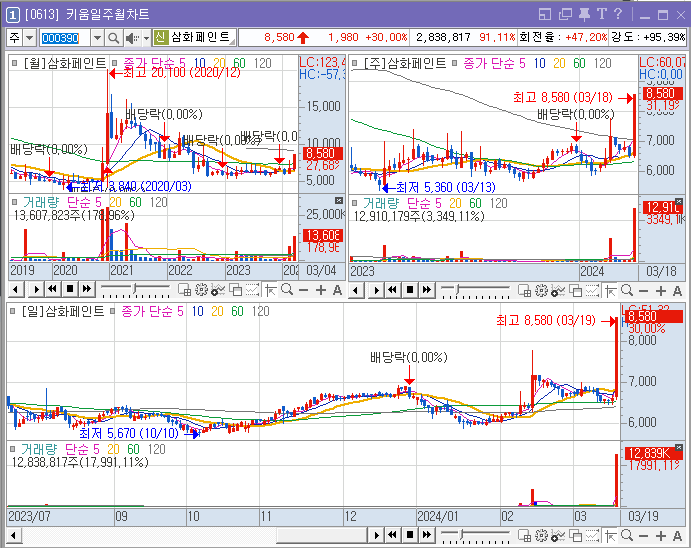This screenshot has height=548, width=691.
Task: Stop monthly chart playback square button
Action: point(70,289)
